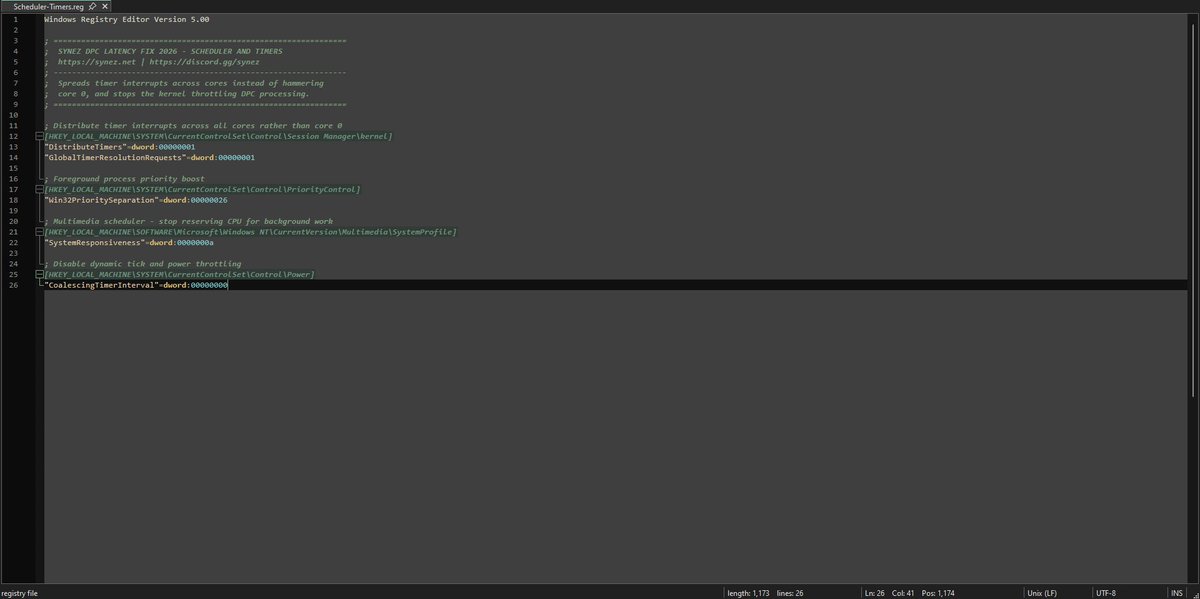This screenshot has width=1200, height=599.
Task: Click the Control\Power registry key line
Action: (x=179, y=274)
